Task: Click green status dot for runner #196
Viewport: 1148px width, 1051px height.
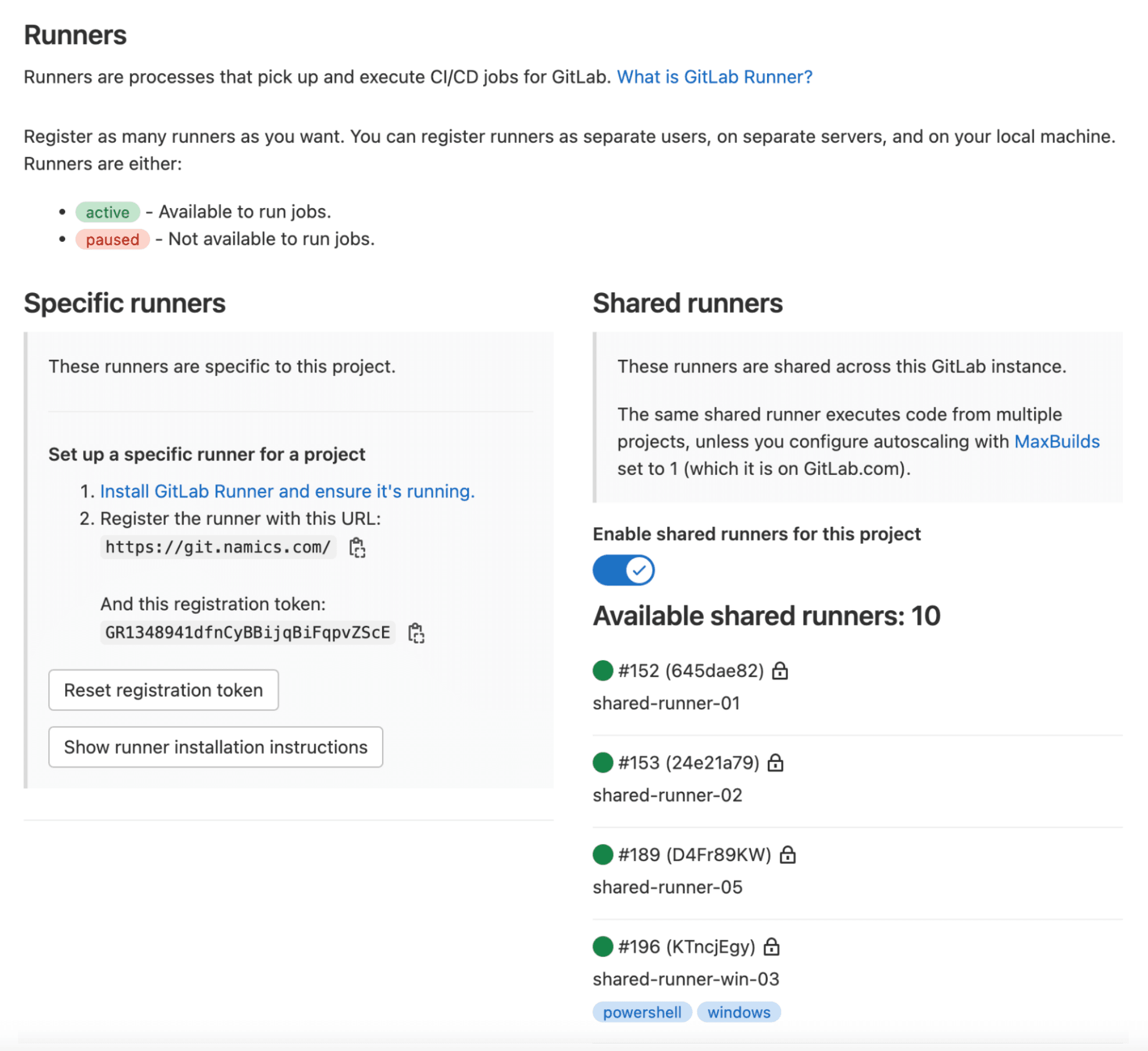Action: [603, 946]
